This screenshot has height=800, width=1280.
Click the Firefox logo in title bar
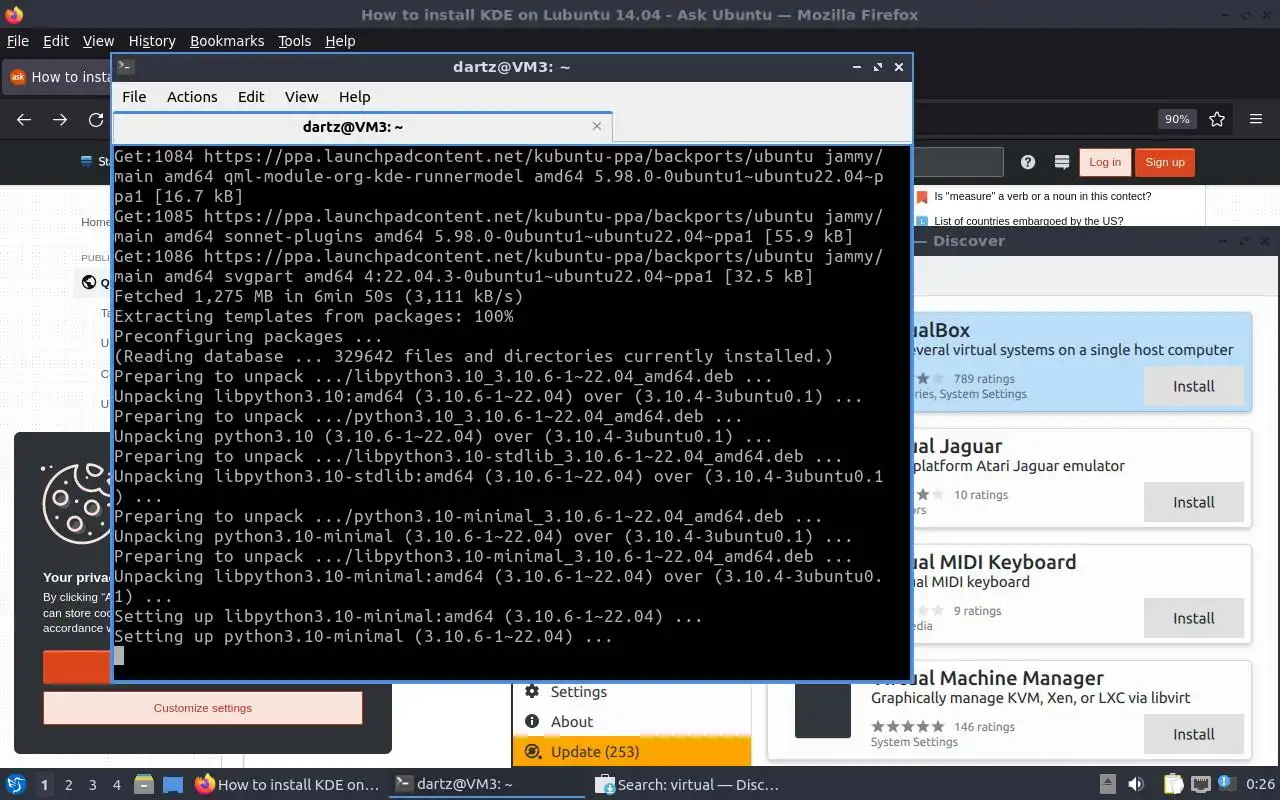pos(14,14)
